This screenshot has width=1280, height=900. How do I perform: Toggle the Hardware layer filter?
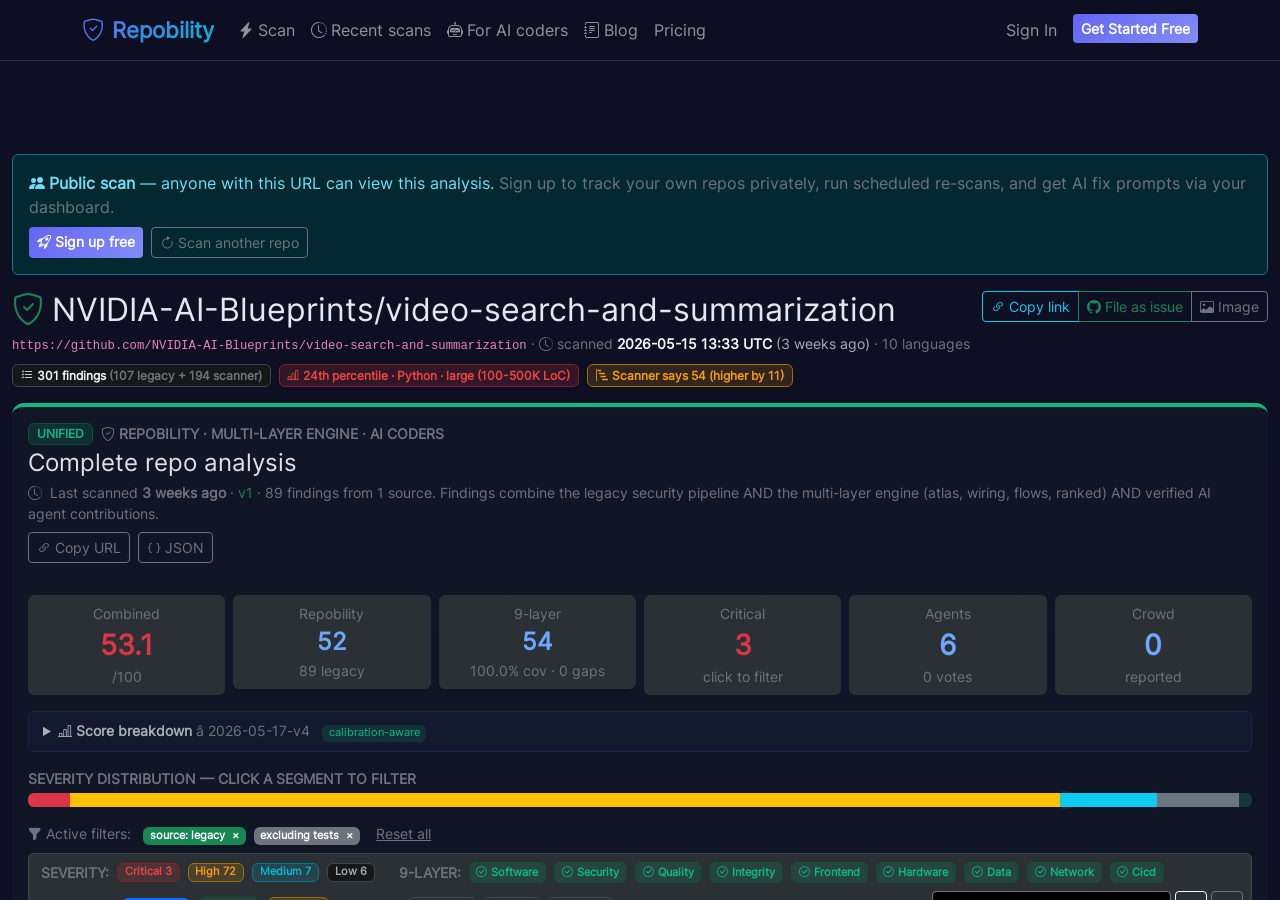coord(915,873)
